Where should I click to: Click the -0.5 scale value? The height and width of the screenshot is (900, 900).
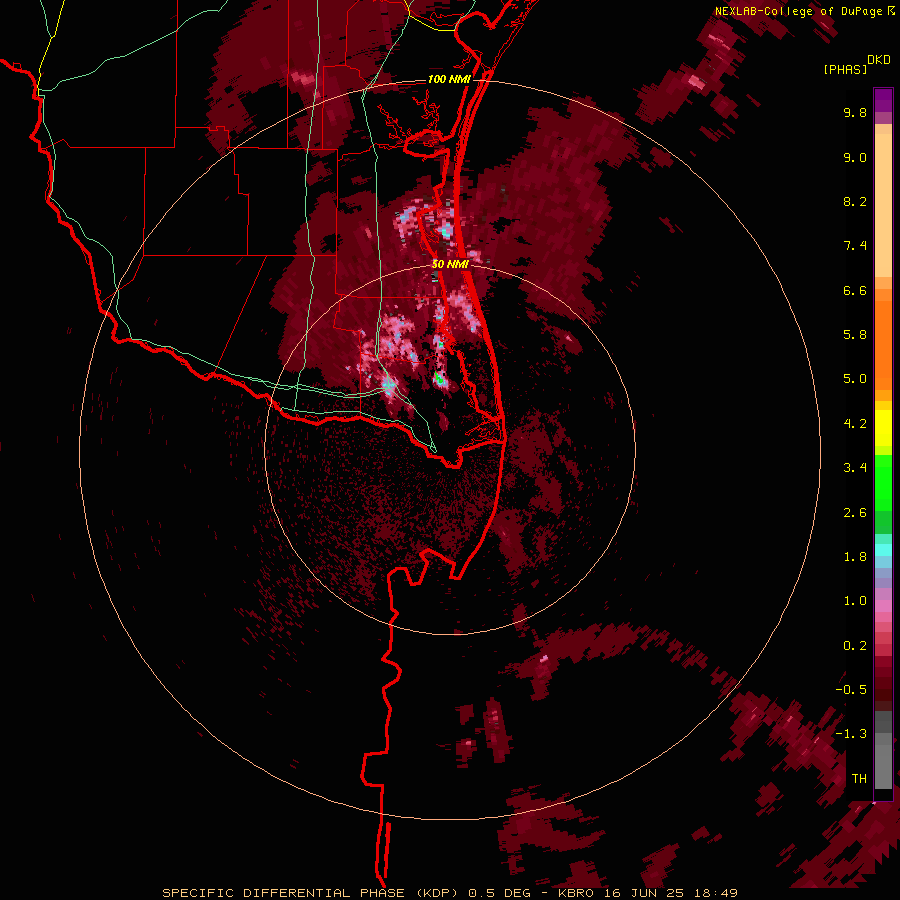tap(851, 690)
